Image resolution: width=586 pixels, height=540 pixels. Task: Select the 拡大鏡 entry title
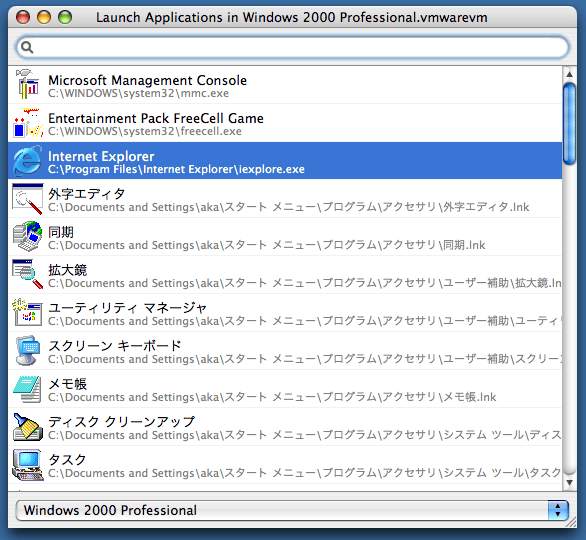[68, 270]
